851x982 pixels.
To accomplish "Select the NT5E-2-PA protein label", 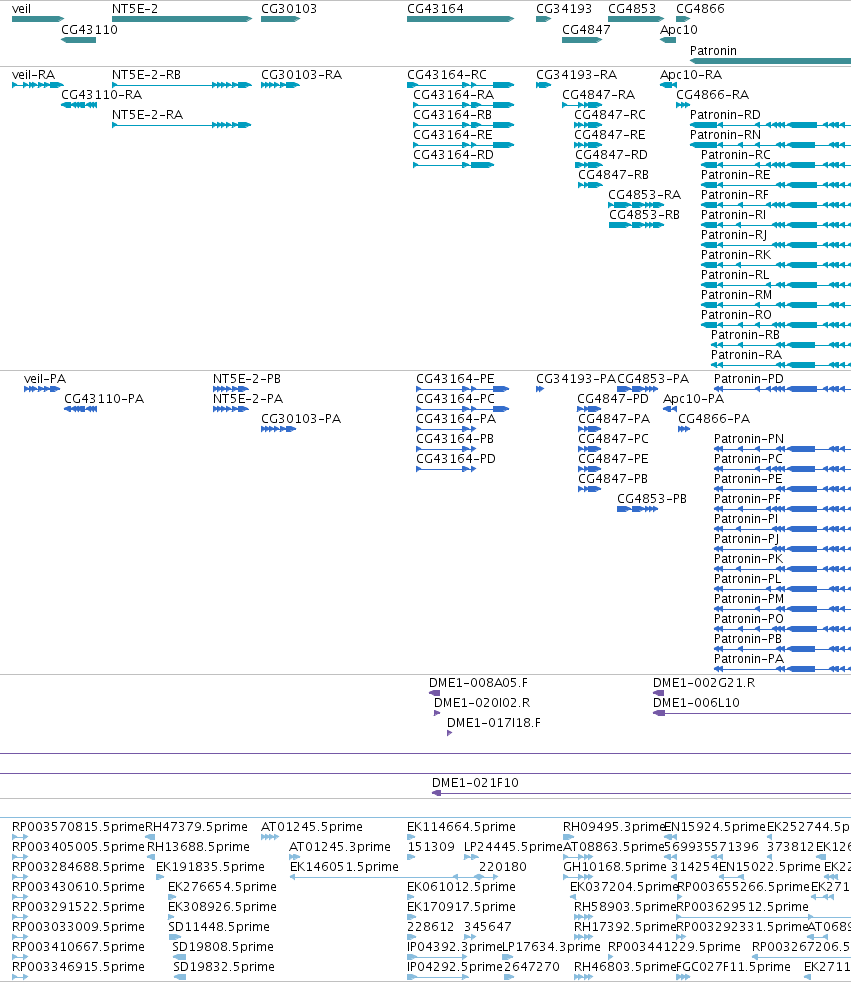I will [248, 399].
